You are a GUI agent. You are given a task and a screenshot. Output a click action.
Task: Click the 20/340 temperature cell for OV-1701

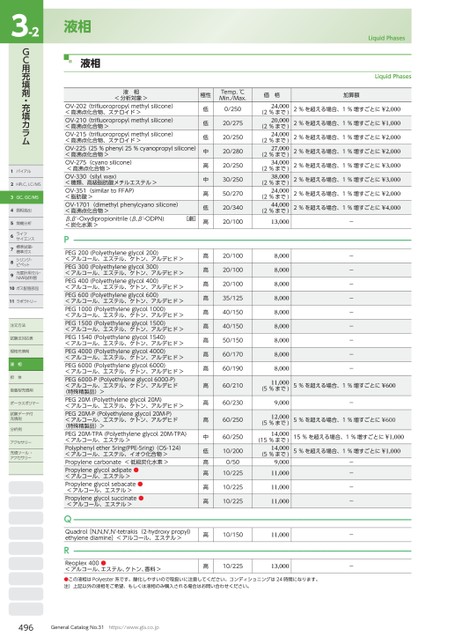[232, 207]
